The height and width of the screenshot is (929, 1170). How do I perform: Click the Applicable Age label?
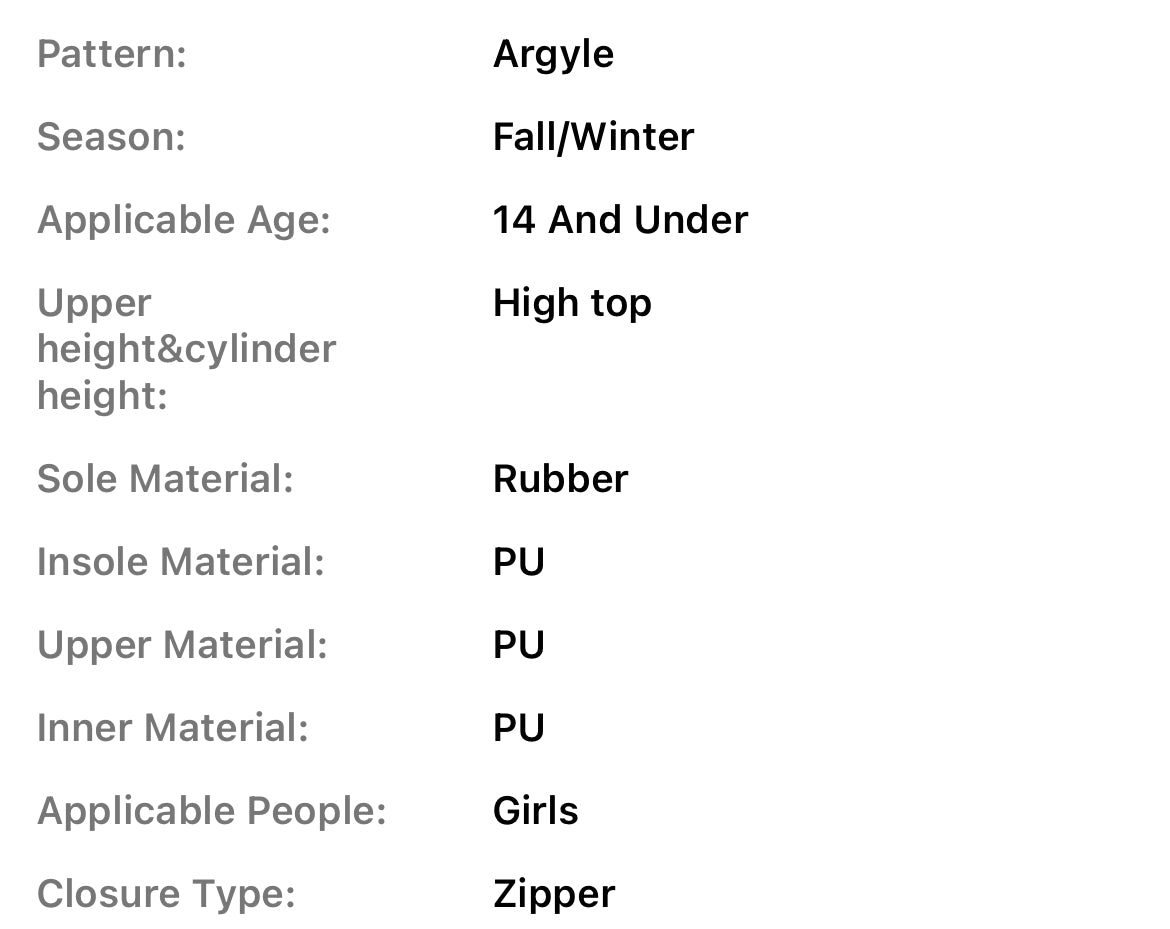pos(183,220)
